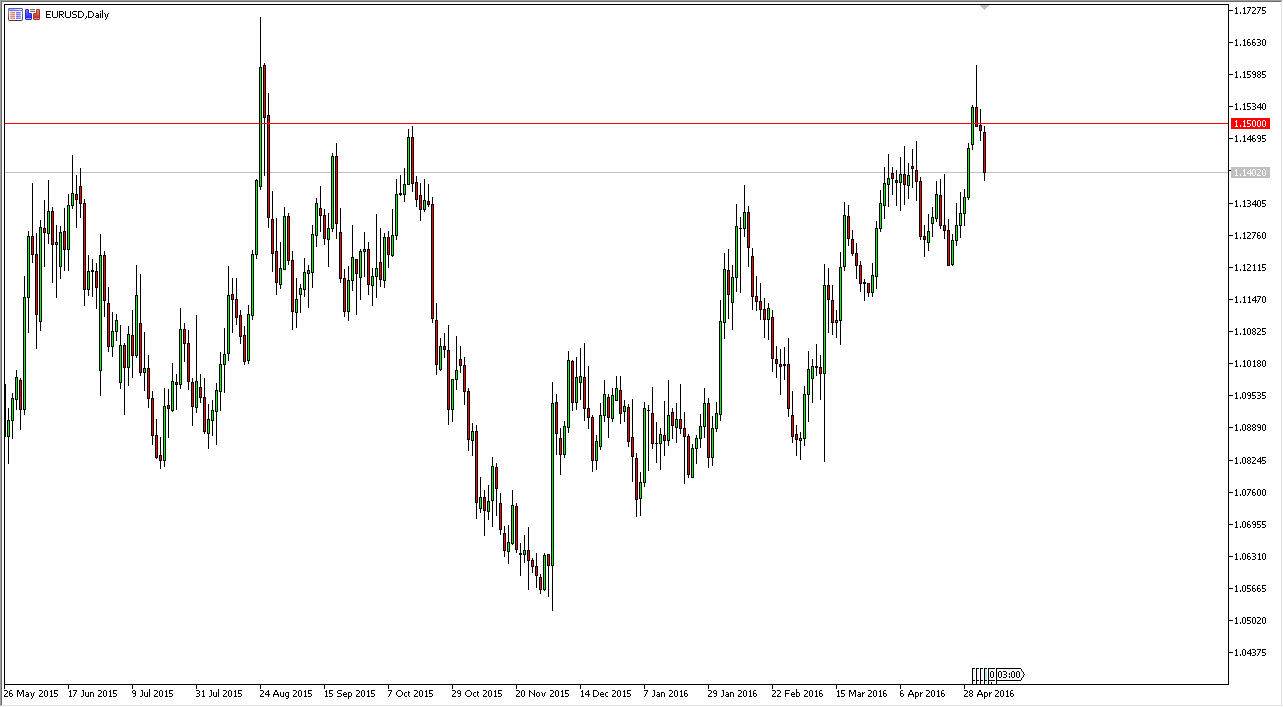Click the 29 Oct 2015 date label

click(476, 693)
